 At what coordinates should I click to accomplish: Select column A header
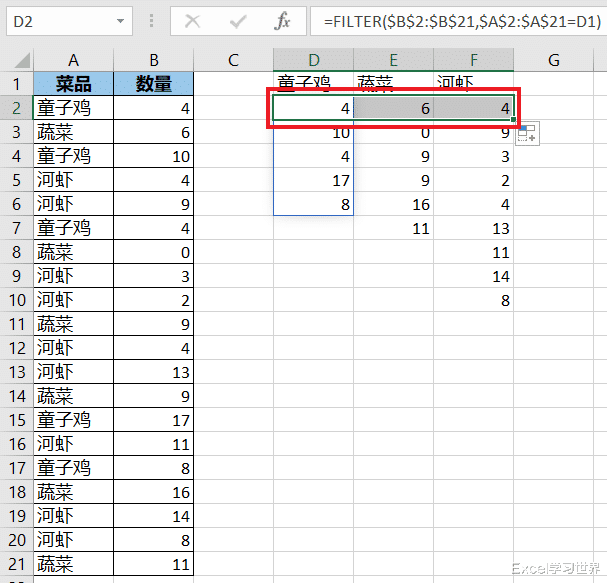click(74, 60)
